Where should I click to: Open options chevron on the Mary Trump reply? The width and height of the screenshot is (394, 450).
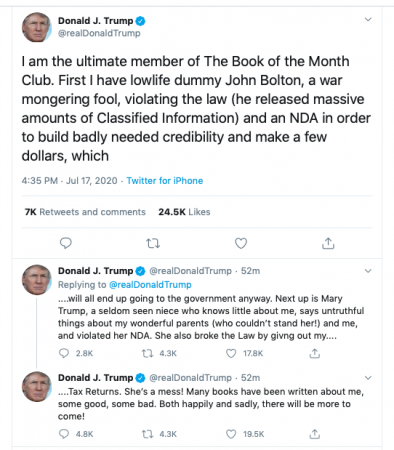click(x=368, y=271)
